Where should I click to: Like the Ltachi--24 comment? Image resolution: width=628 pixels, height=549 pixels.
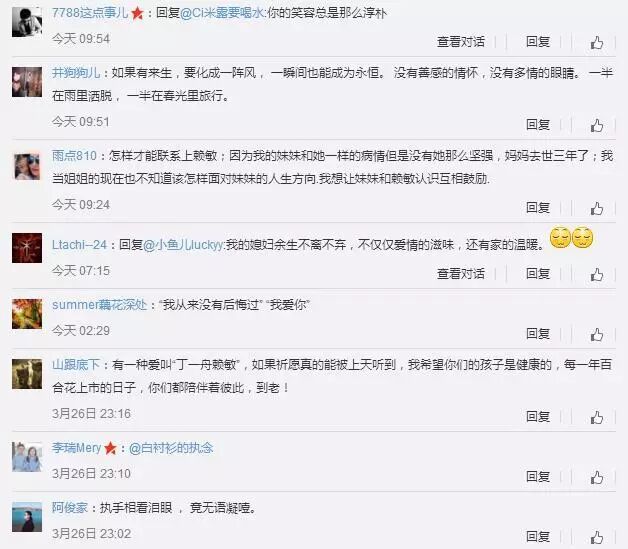597,275
